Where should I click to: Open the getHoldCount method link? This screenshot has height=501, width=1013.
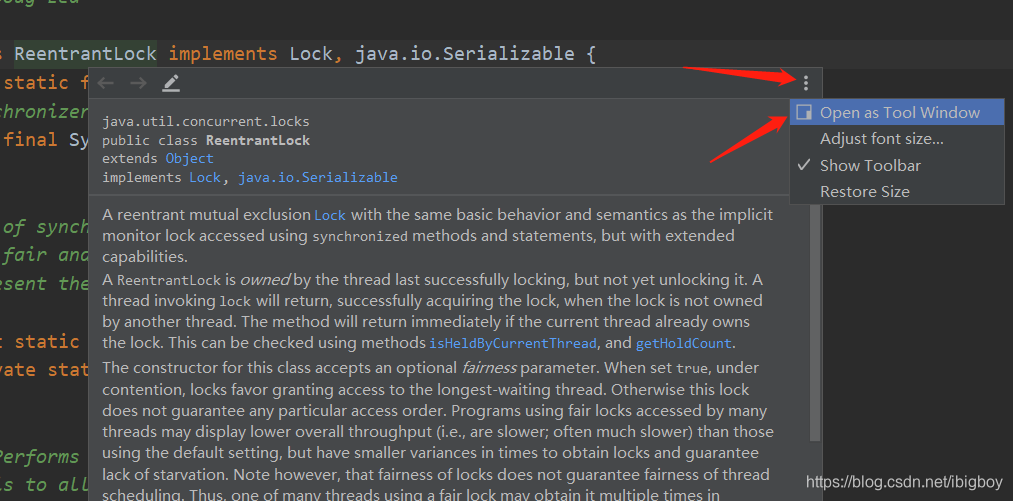click(x=684, y=343)
